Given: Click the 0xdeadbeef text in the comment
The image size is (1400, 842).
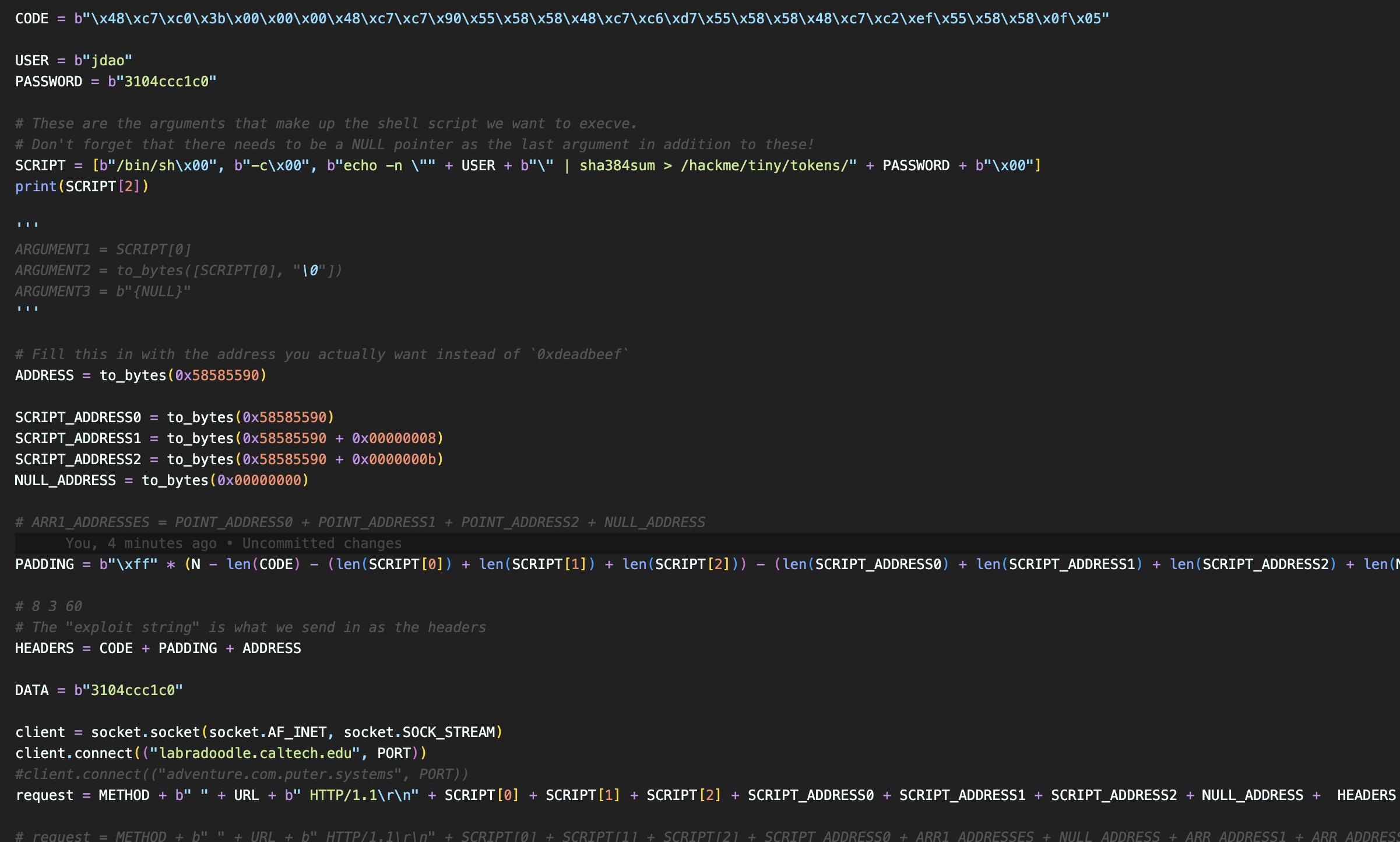Looking at the screenshot, I should tap(578, 355).
